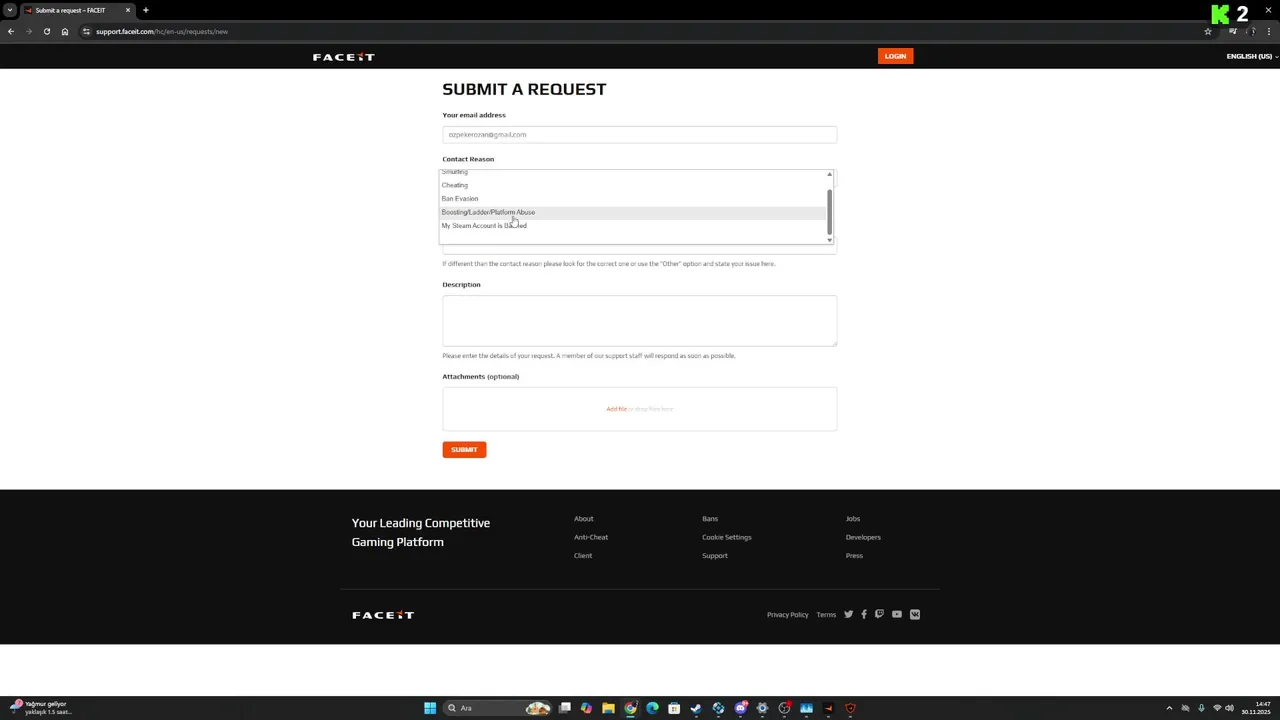The height and width of the screenshot is (720, 1280).
Task: Open a new browser tab
Action: pos(145,10)
